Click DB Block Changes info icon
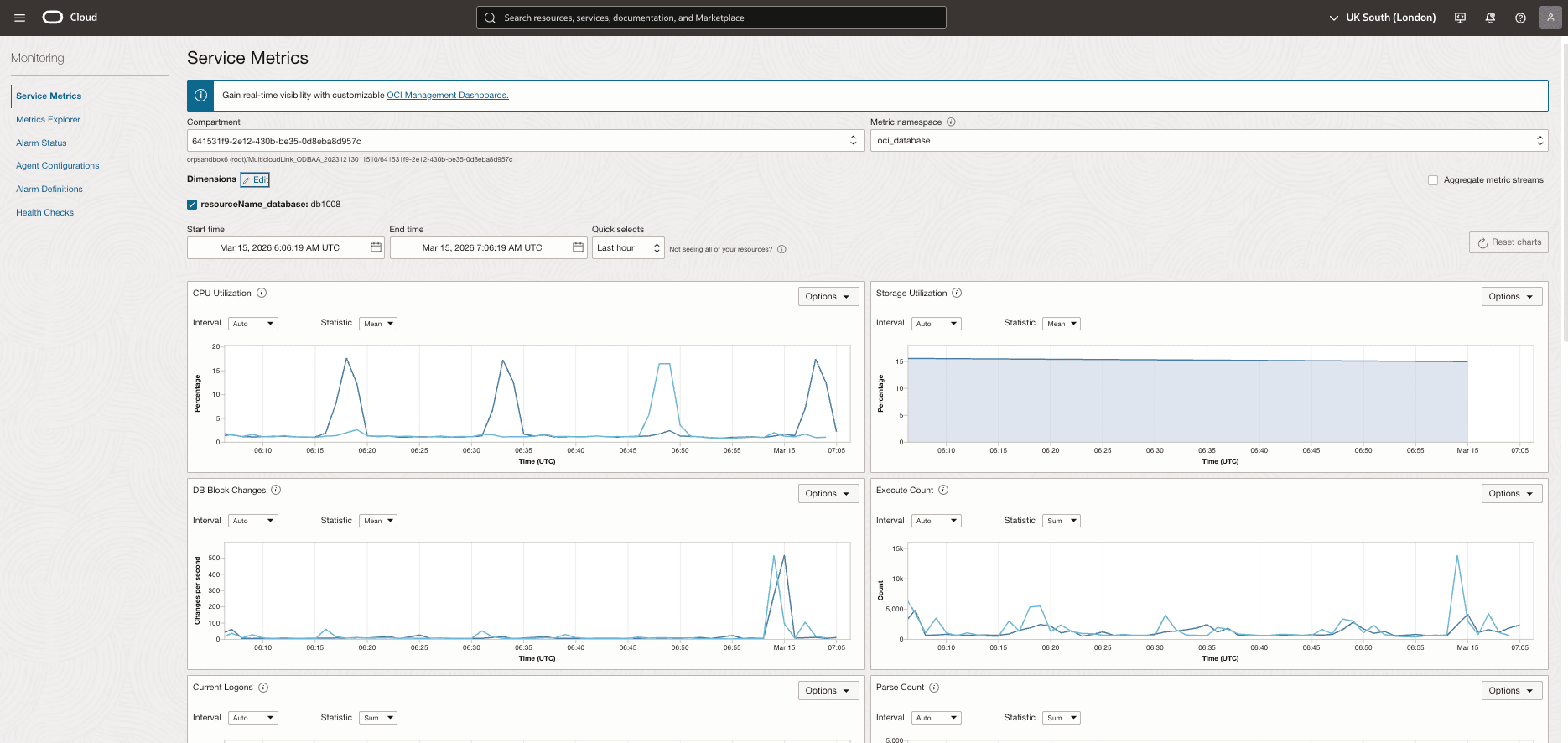Screen dimensions: 1568x743 276,490
